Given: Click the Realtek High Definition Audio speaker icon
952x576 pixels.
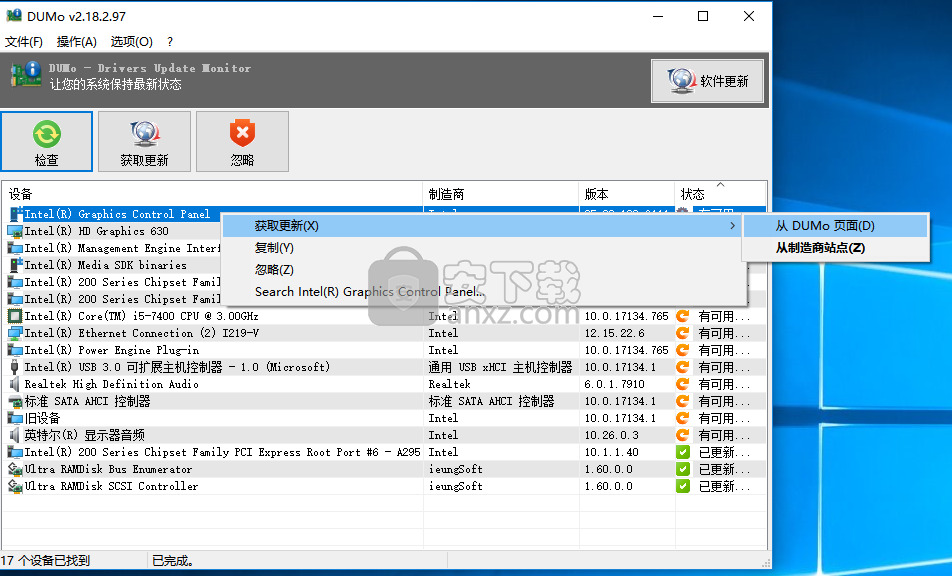Looking at the screenshot, I should [x=15, y=384].
